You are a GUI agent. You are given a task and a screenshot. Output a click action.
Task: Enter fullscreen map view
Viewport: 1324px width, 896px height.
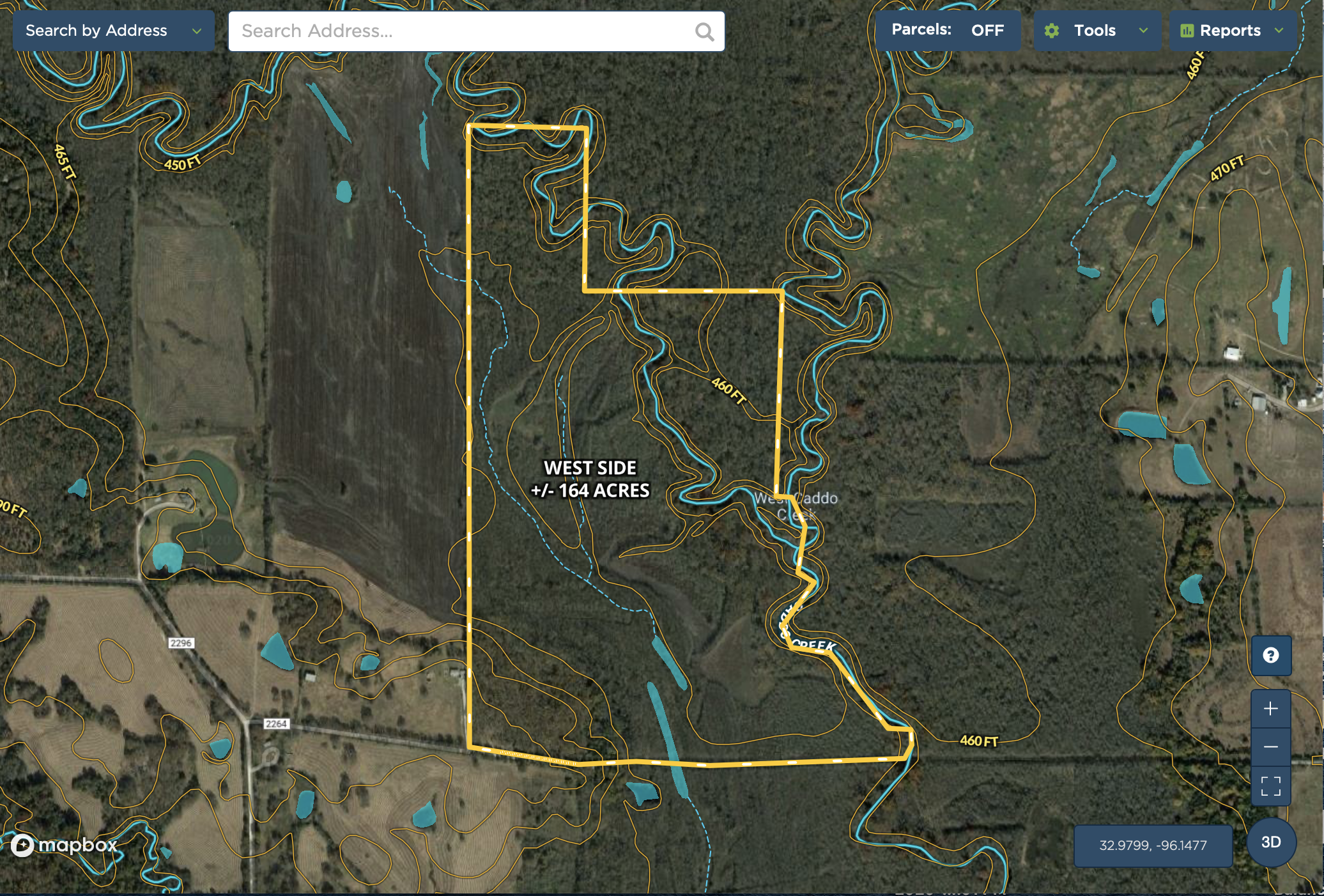[1270, 785]
